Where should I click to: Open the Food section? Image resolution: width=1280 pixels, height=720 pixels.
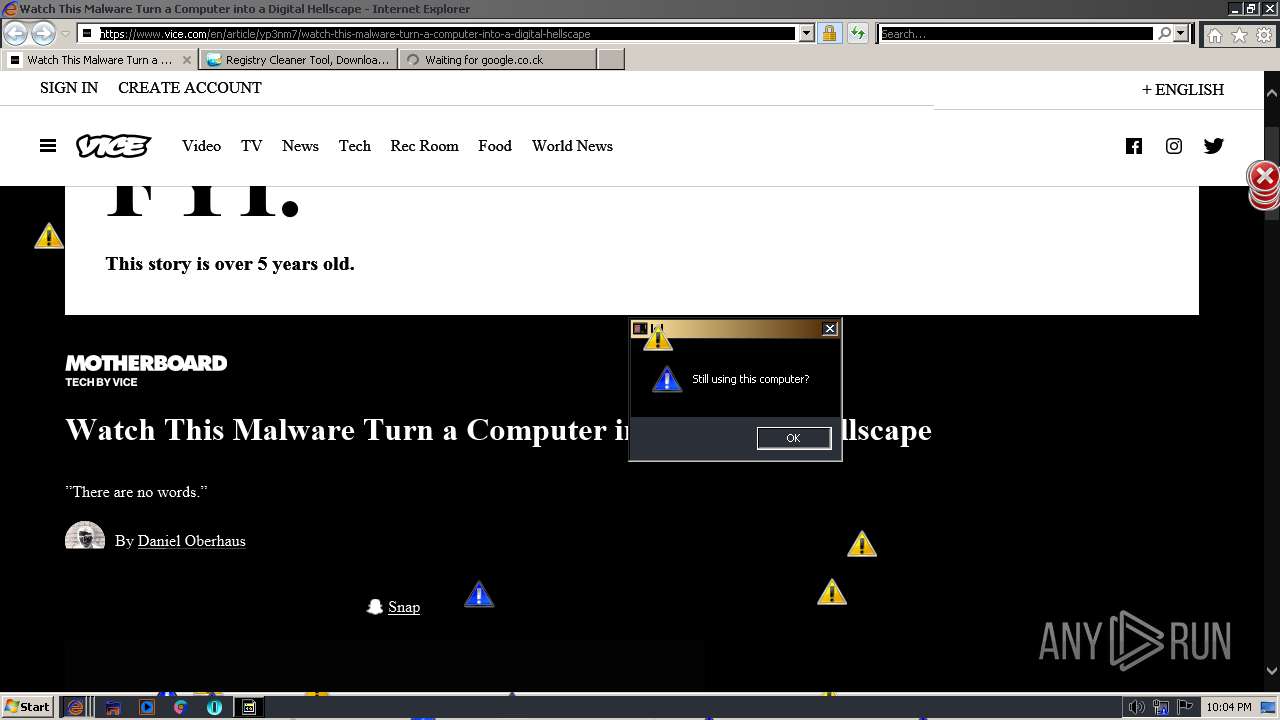click(495, 146)
